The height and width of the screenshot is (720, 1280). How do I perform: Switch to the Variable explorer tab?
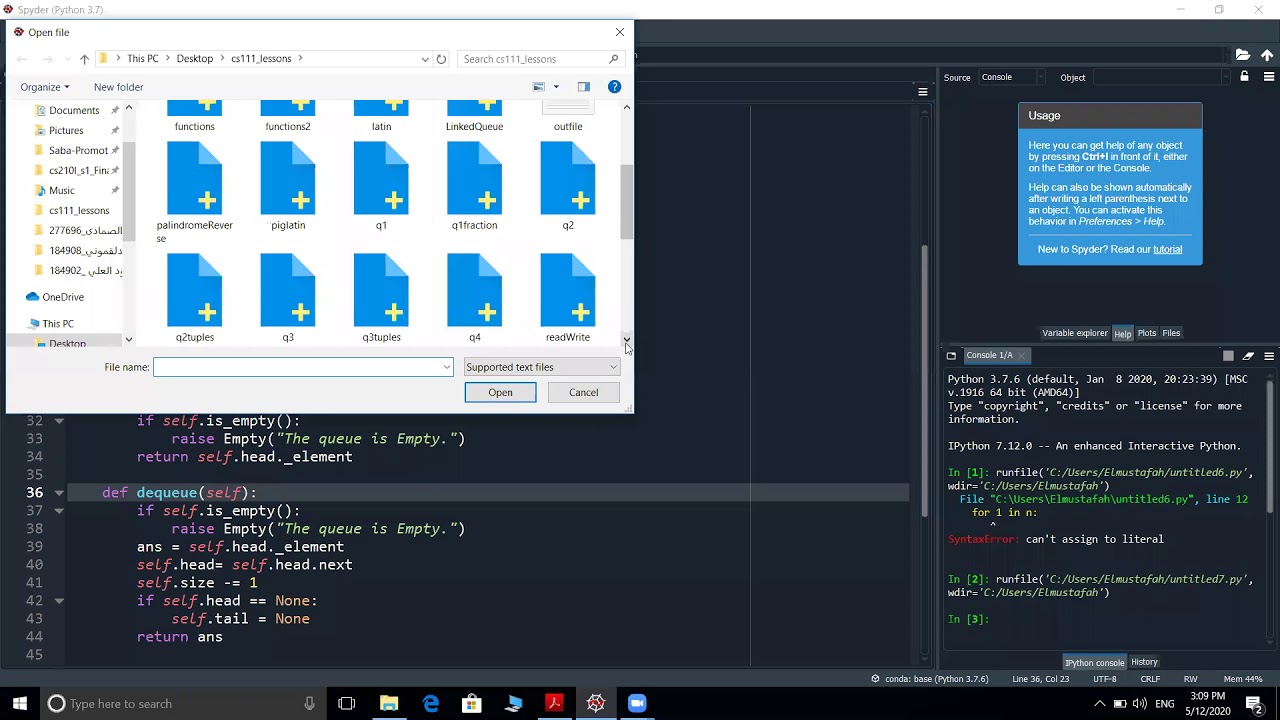tap(1074, 333)
